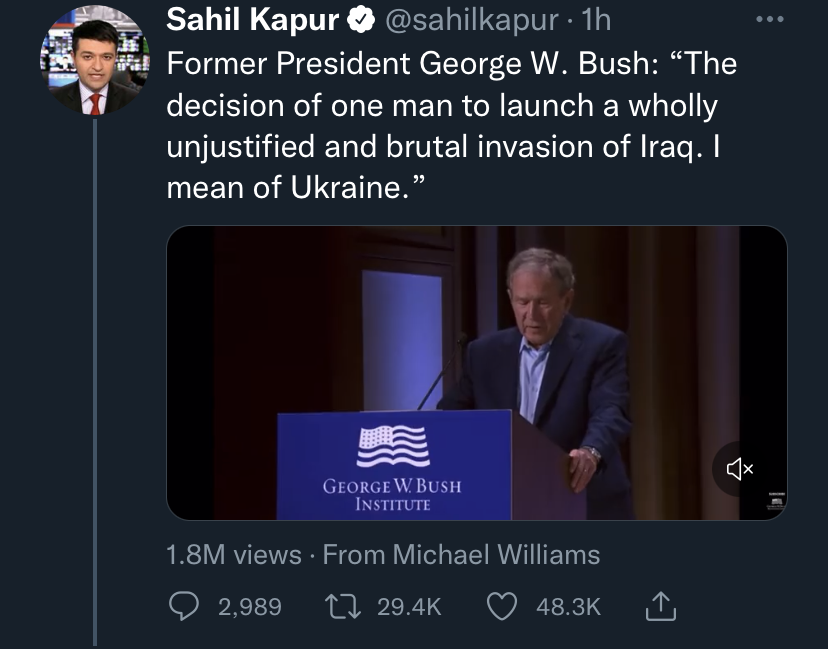Image resolution: width=828 pixels, height=649 pixels.
Task: Click the 2,989 replies count
Action: click(x=249, y=606)
